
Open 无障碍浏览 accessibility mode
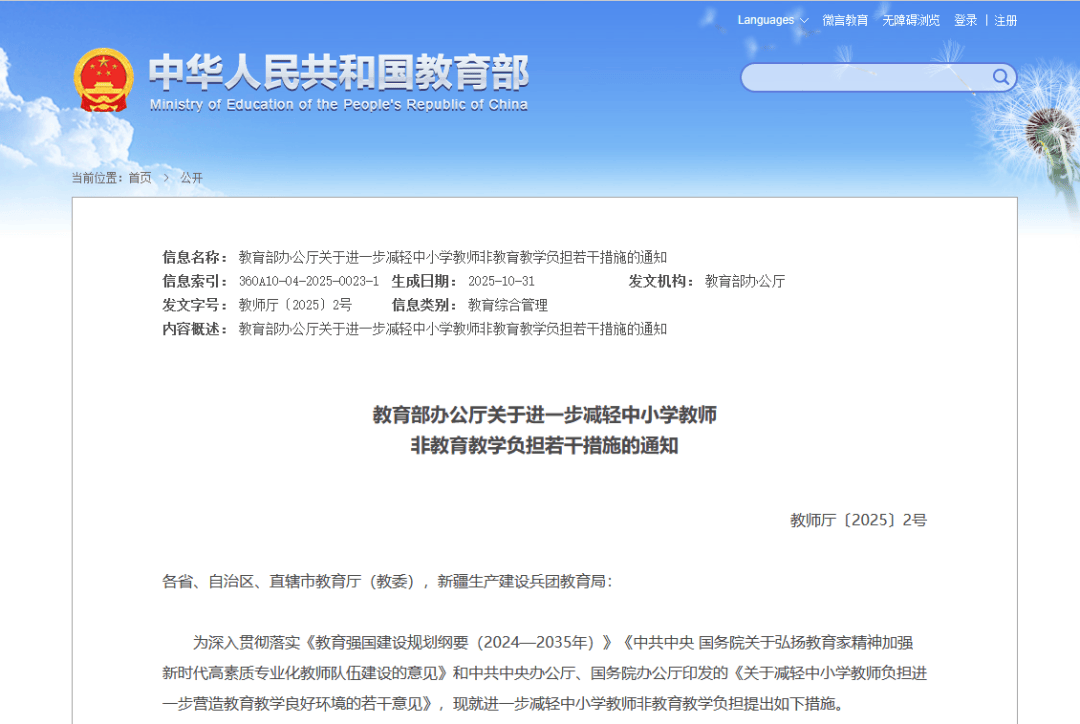pyautogui.click(x=911, y=20)
